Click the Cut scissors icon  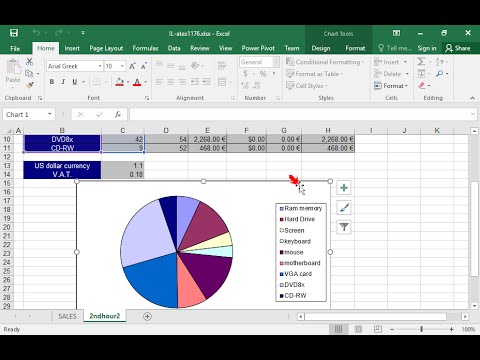point(30,61)
